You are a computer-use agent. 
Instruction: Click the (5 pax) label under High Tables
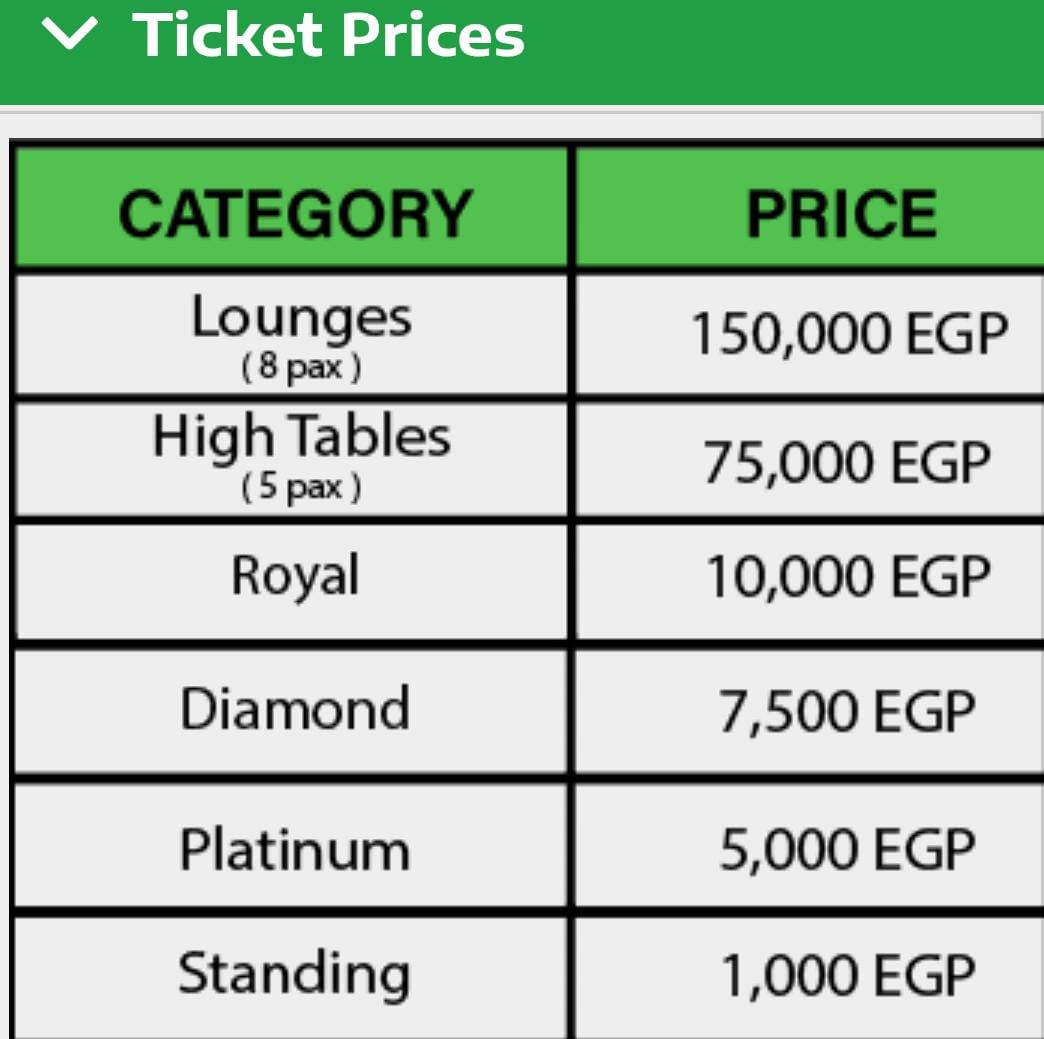301,487
